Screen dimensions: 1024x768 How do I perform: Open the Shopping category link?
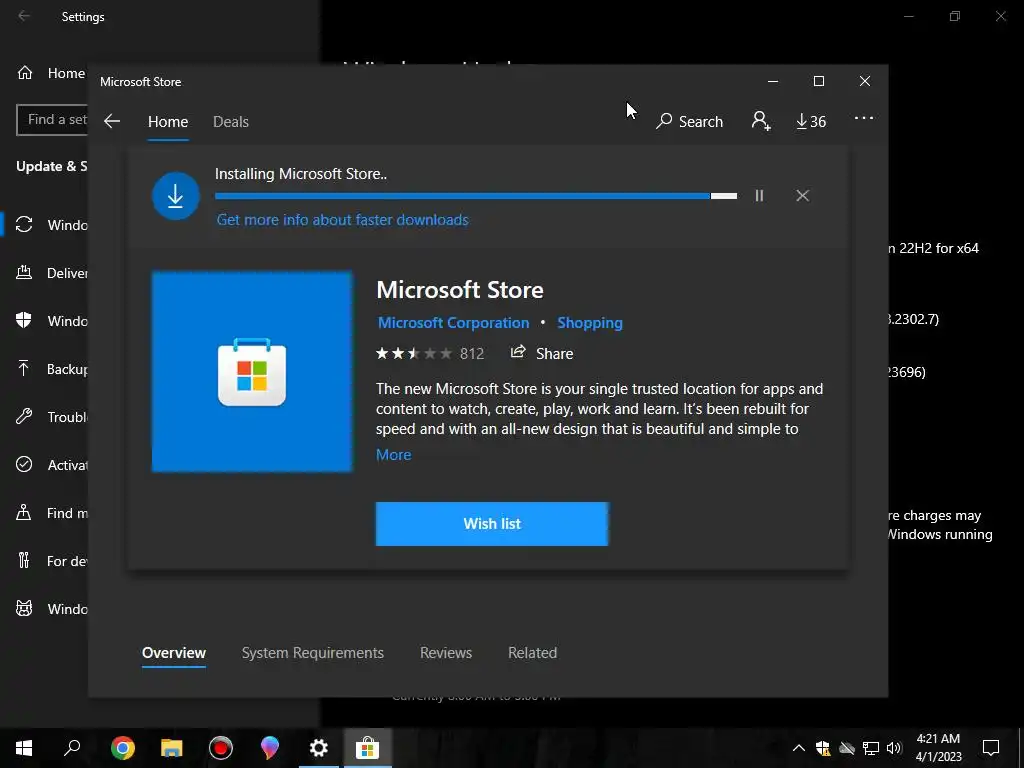pyautogui.click(x=590, y=323)
